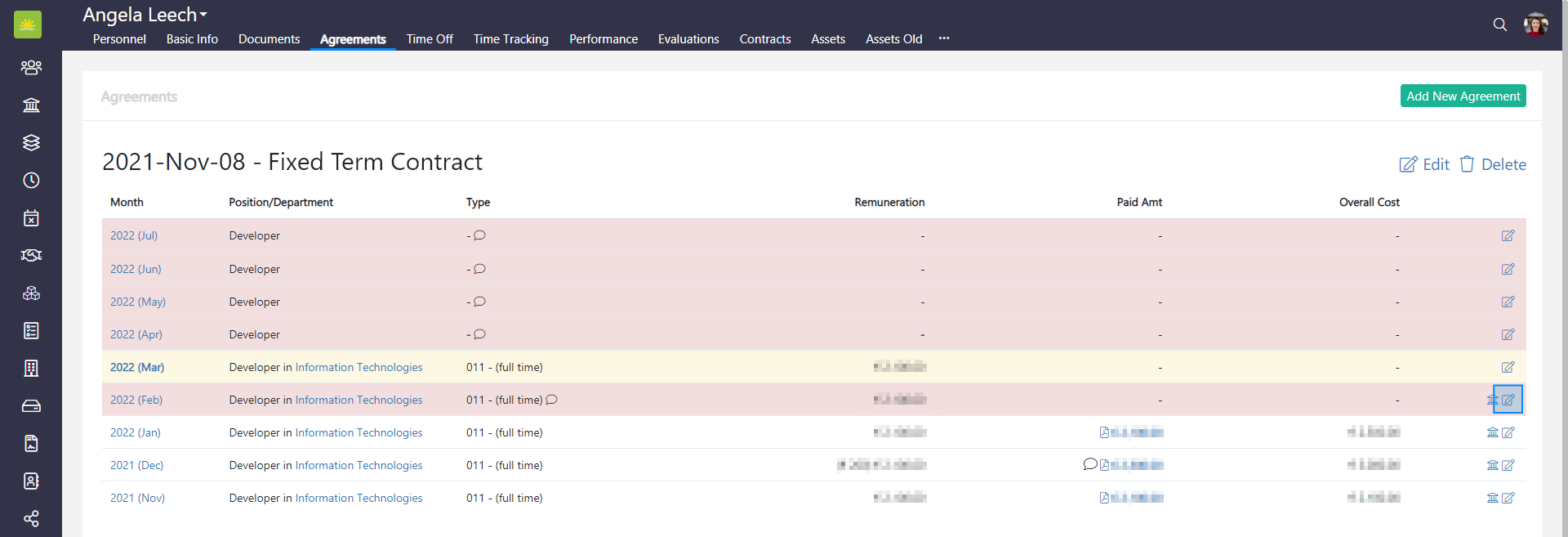Switch to the Time Off tab
The width and height of the screenshot is (1568, 537).
click(430, 39)
